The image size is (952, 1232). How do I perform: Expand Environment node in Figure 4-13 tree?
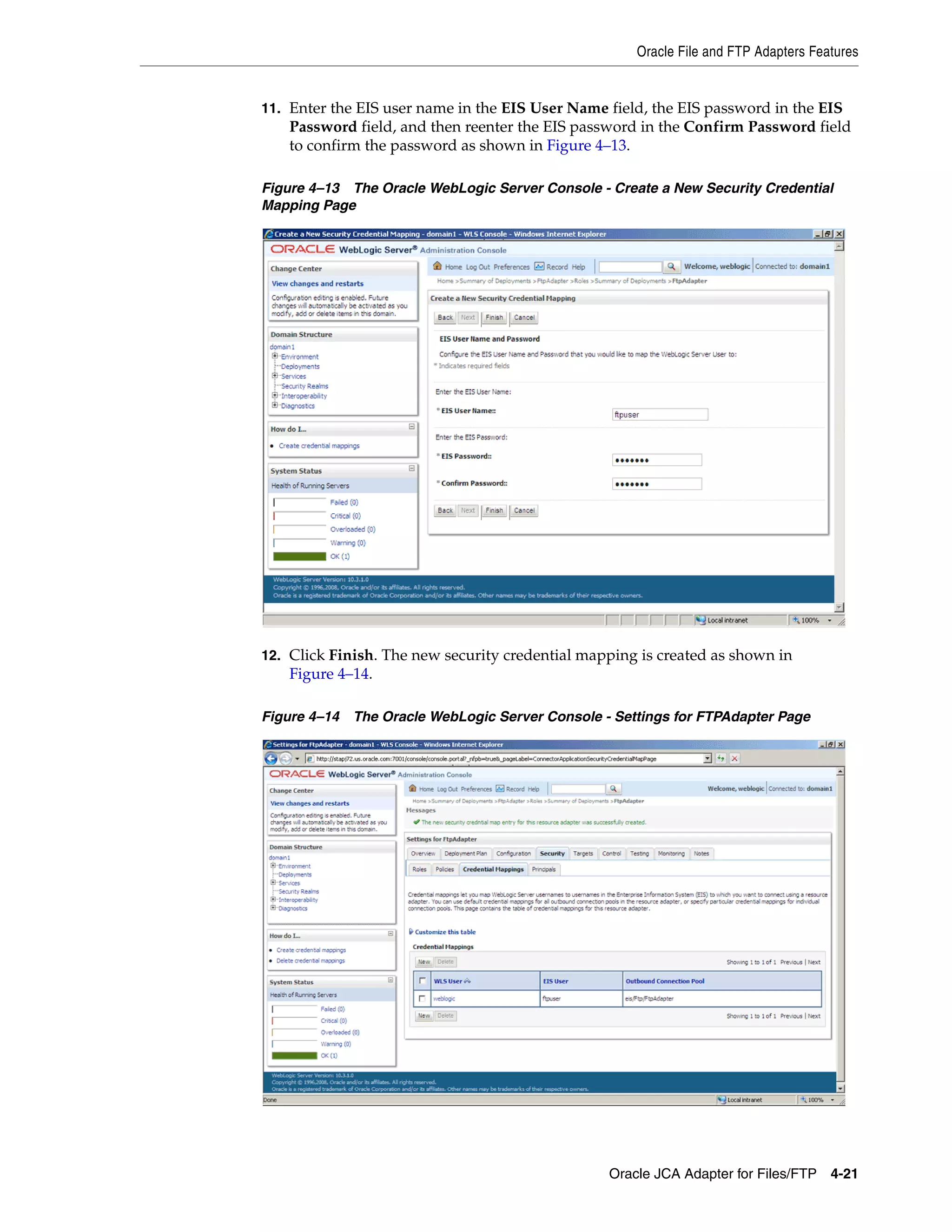coord(275,356)
